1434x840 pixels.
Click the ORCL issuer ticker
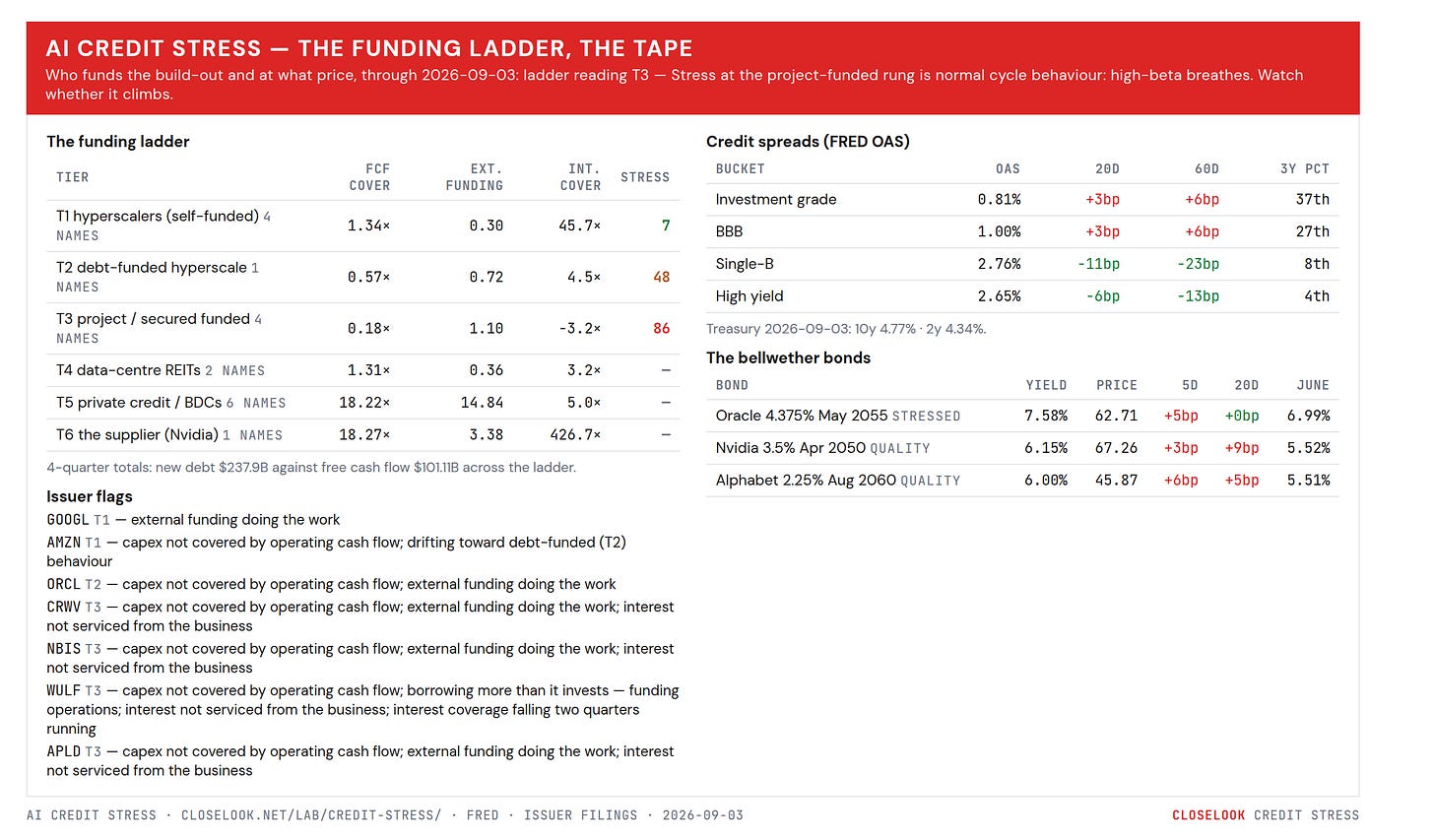click(x=64, y=585)
